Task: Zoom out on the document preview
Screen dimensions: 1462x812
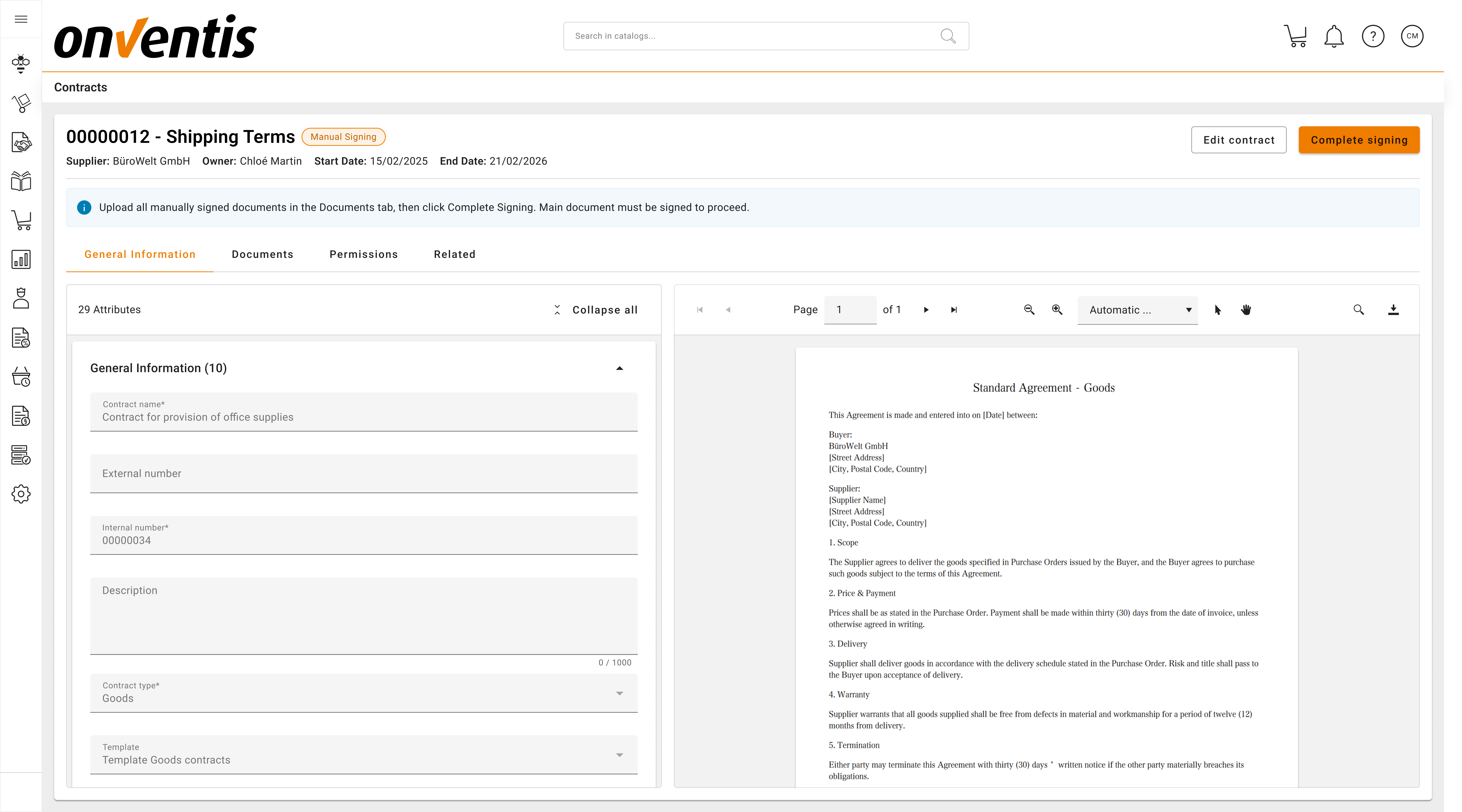Action: tap(1029, 310)
